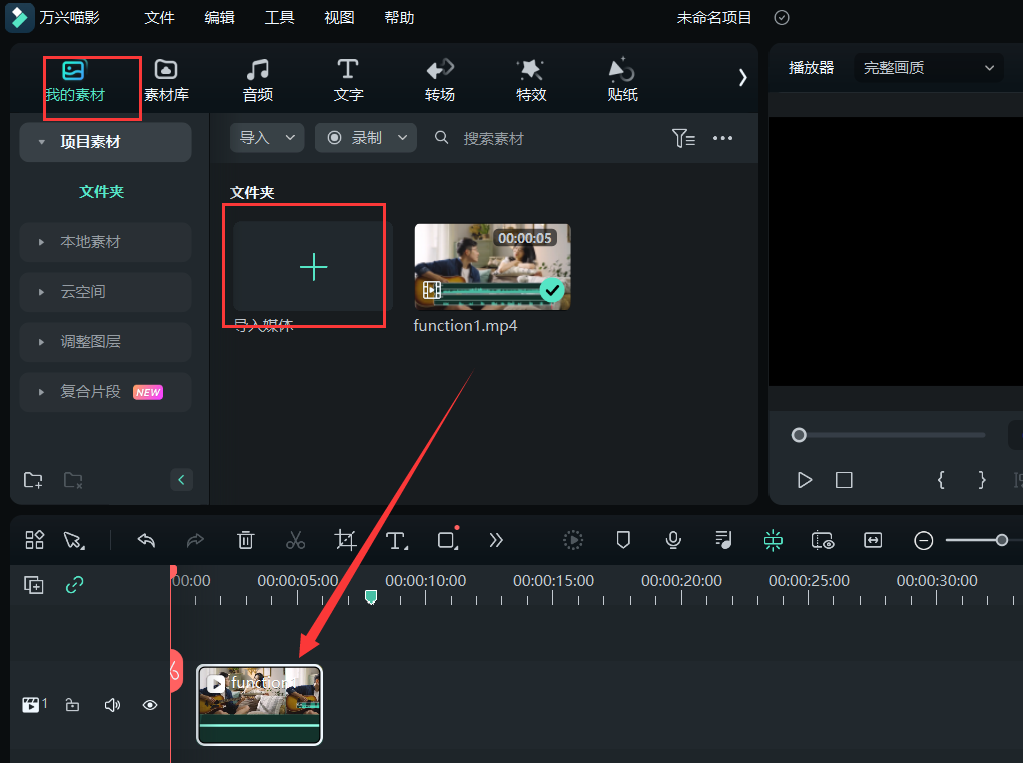Select the Split (scissors) tool
This screenshot has height=763, width=1023.
(x=295, y=540)
